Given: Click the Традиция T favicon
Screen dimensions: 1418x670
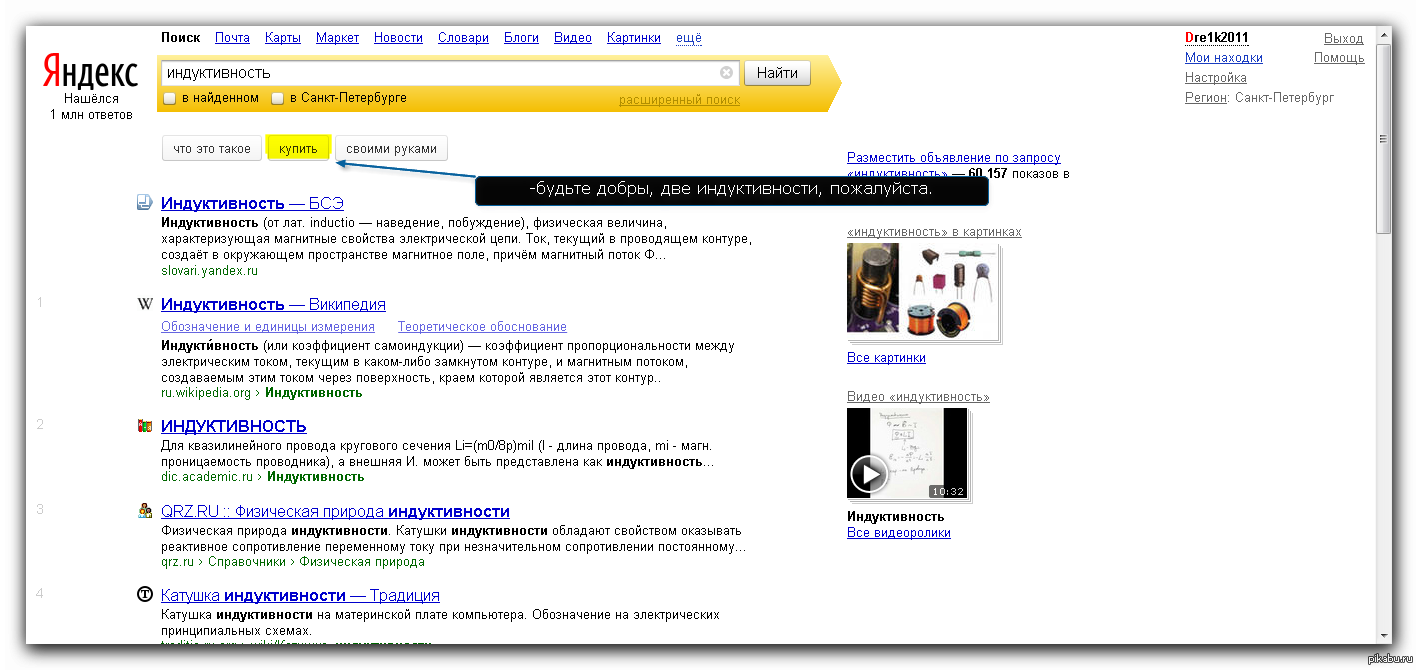Looking at the screenshot, I should (144, 595).
